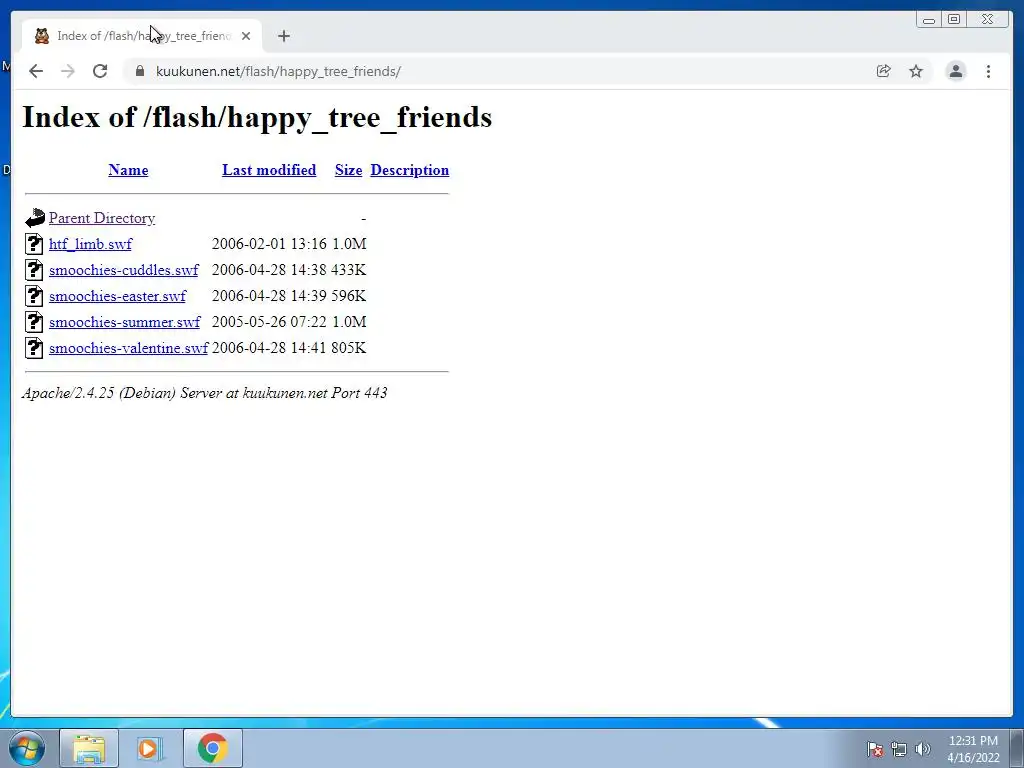Image resolution: width=1024 pixels, height=768 pixels.
Task: Click the Parent Directory back-arrow icon
Action: click(x=35, y=217)
